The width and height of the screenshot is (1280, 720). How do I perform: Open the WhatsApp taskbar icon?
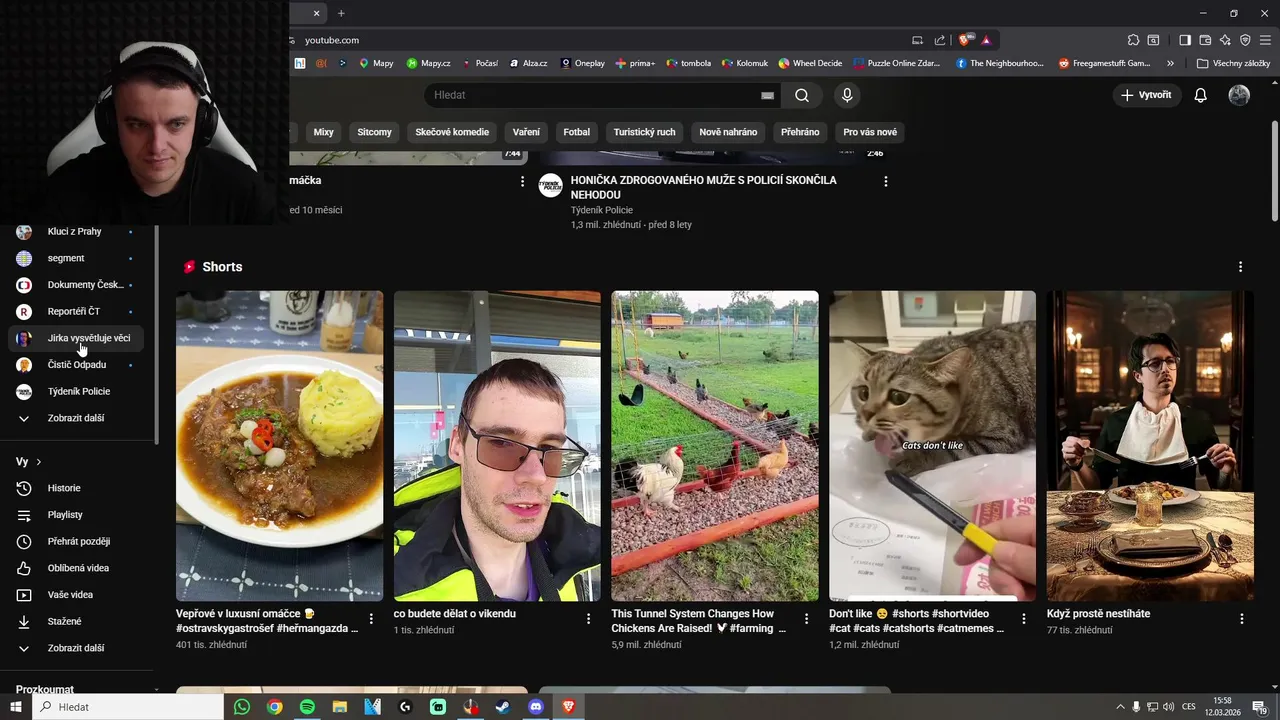(242, 707)
